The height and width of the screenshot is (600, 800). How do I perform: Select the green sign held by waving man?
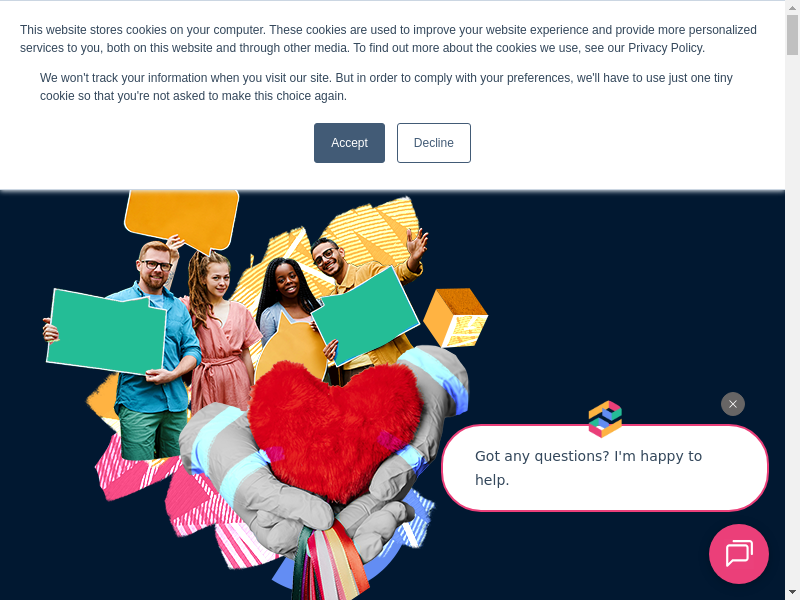point(365,316)
